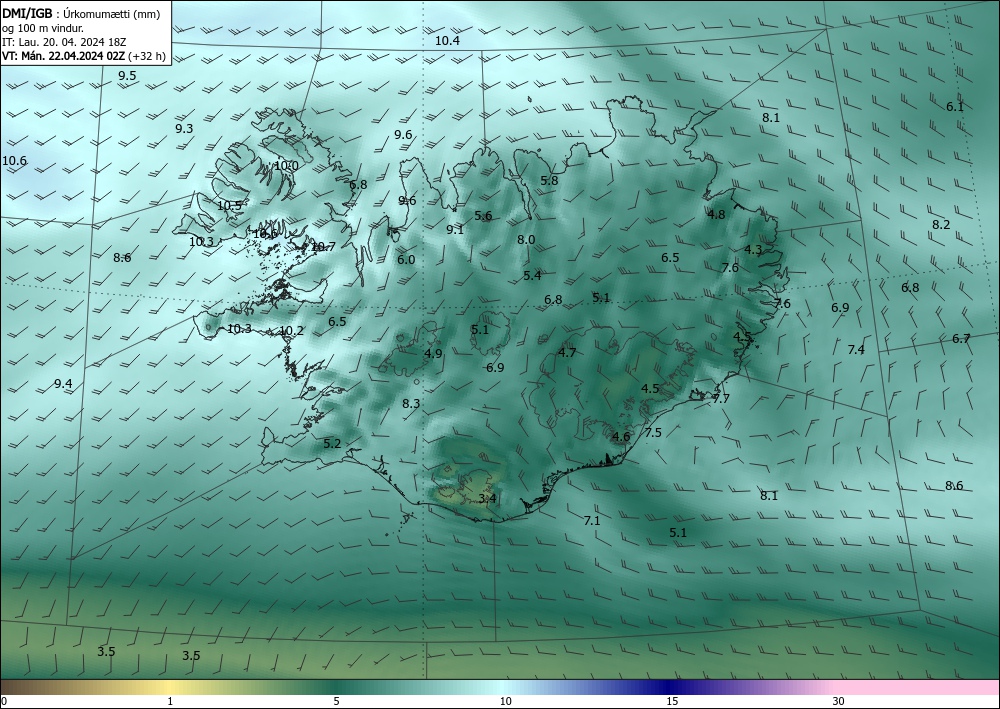
Task: Click the '1' tick label on the colour scale
Action: click(x=170, y=701)
